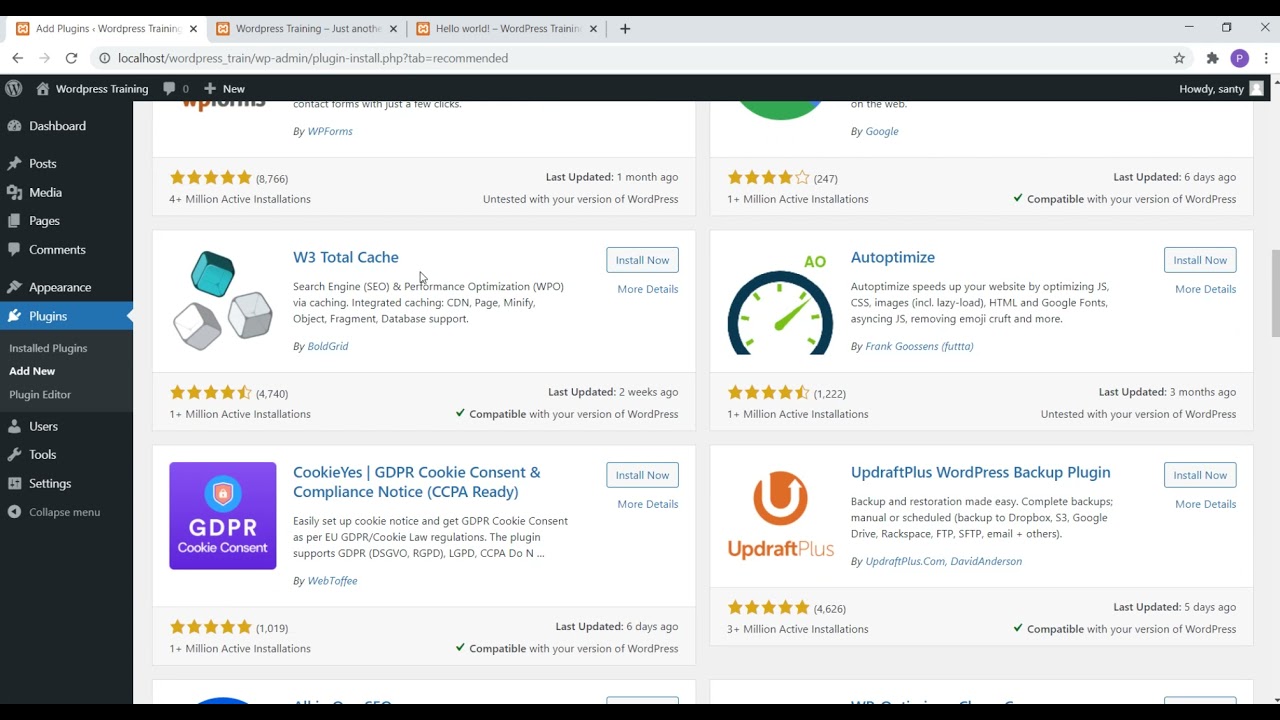Click the Appearance paintbrush icon
This screenshot has height=720, width=1280.
[x=14, y=287]
